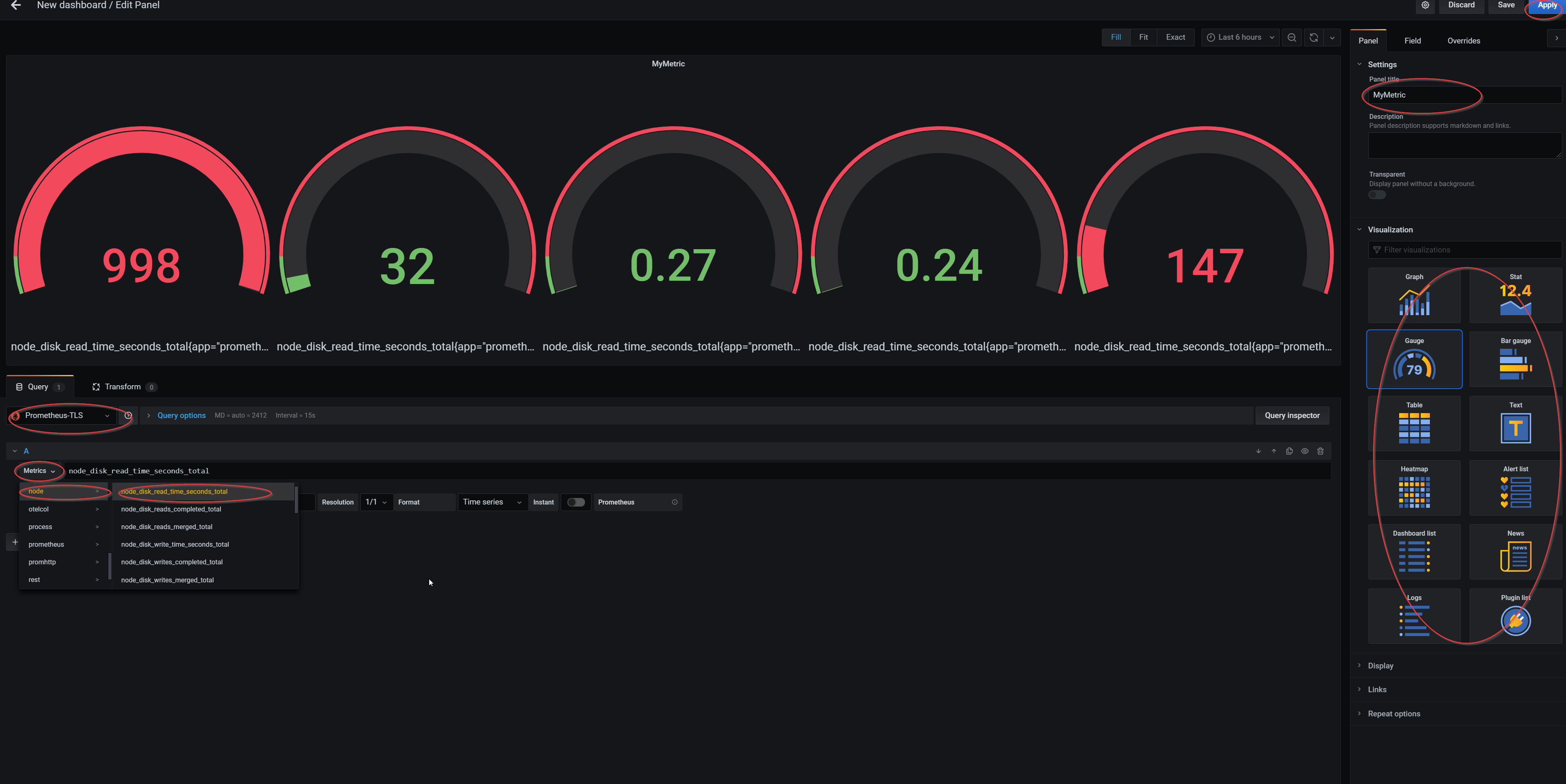The height and width of the screenshot is (784, 1566).
Task: Choose the Exact view mode
Action: coord(1175,37)
